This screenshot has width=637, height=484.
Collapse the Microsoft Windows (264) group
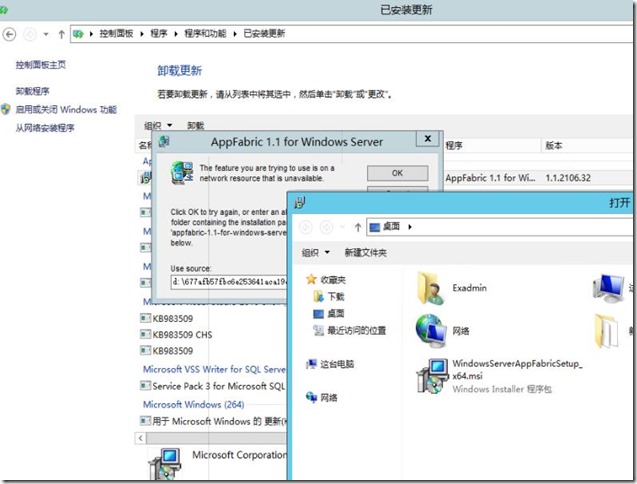tap(193, 404)
